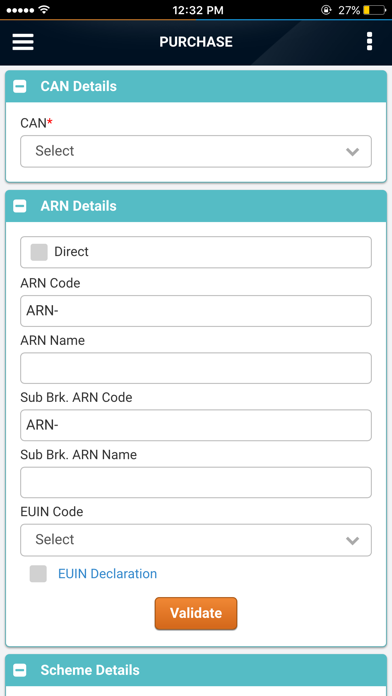
Task: Tap the PURCHASE page title
Action: click(196, 42)
